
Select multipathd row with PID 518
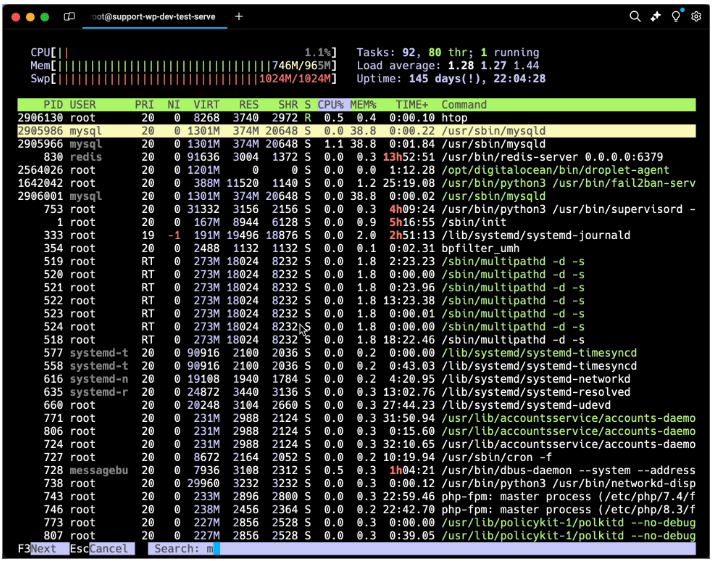(x=356, y=340)
